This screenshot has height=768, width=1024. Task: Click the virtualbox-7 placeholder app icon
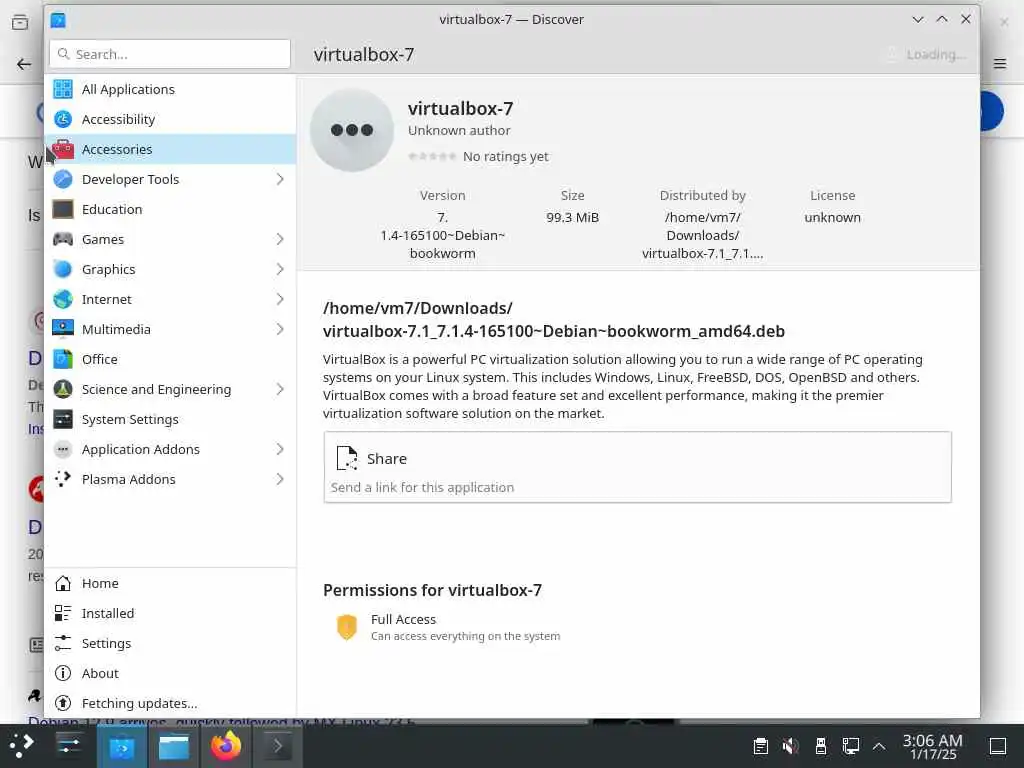point(352,130)
